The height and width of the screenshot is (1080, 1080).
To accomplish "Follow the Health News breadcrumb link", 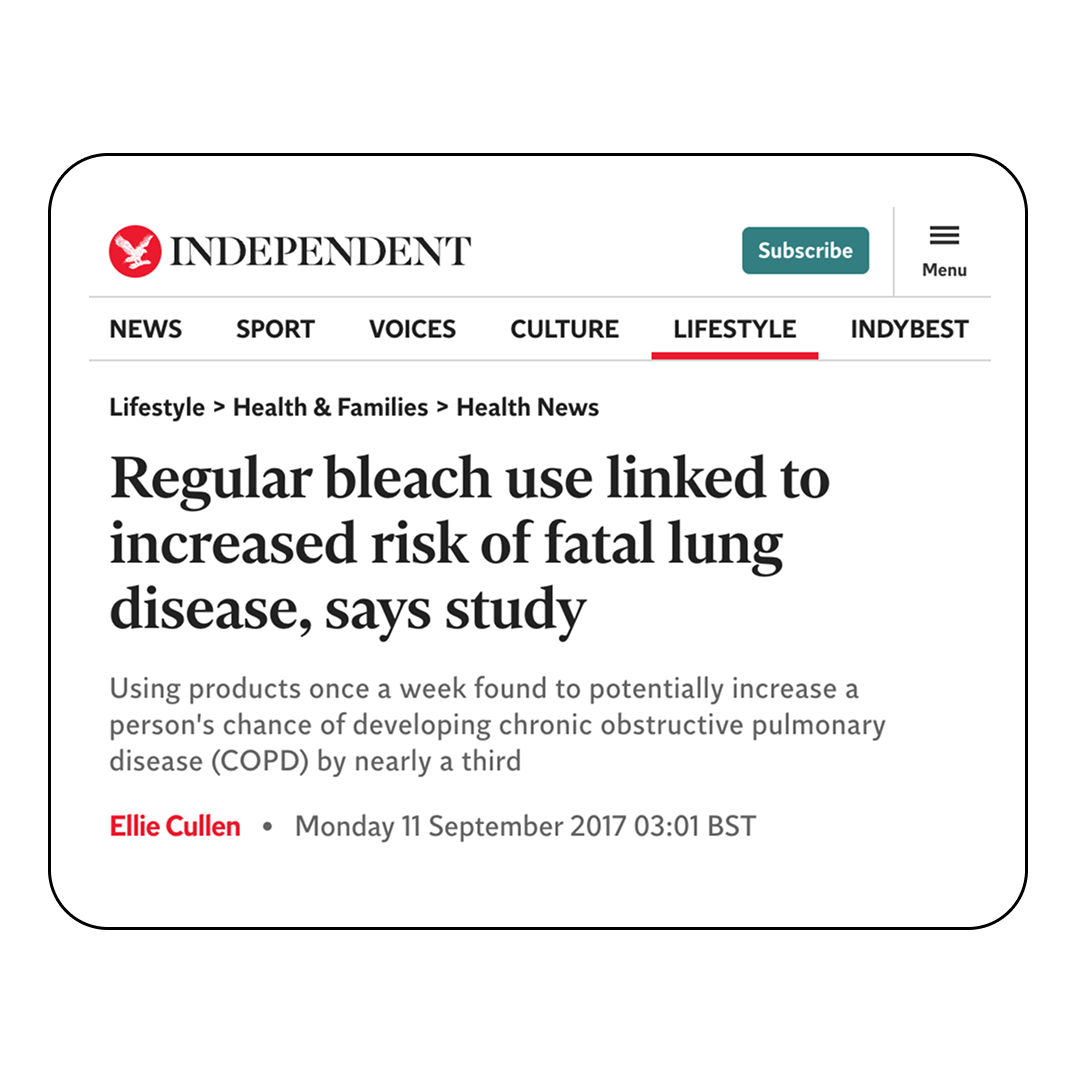I will coord(527,408).
